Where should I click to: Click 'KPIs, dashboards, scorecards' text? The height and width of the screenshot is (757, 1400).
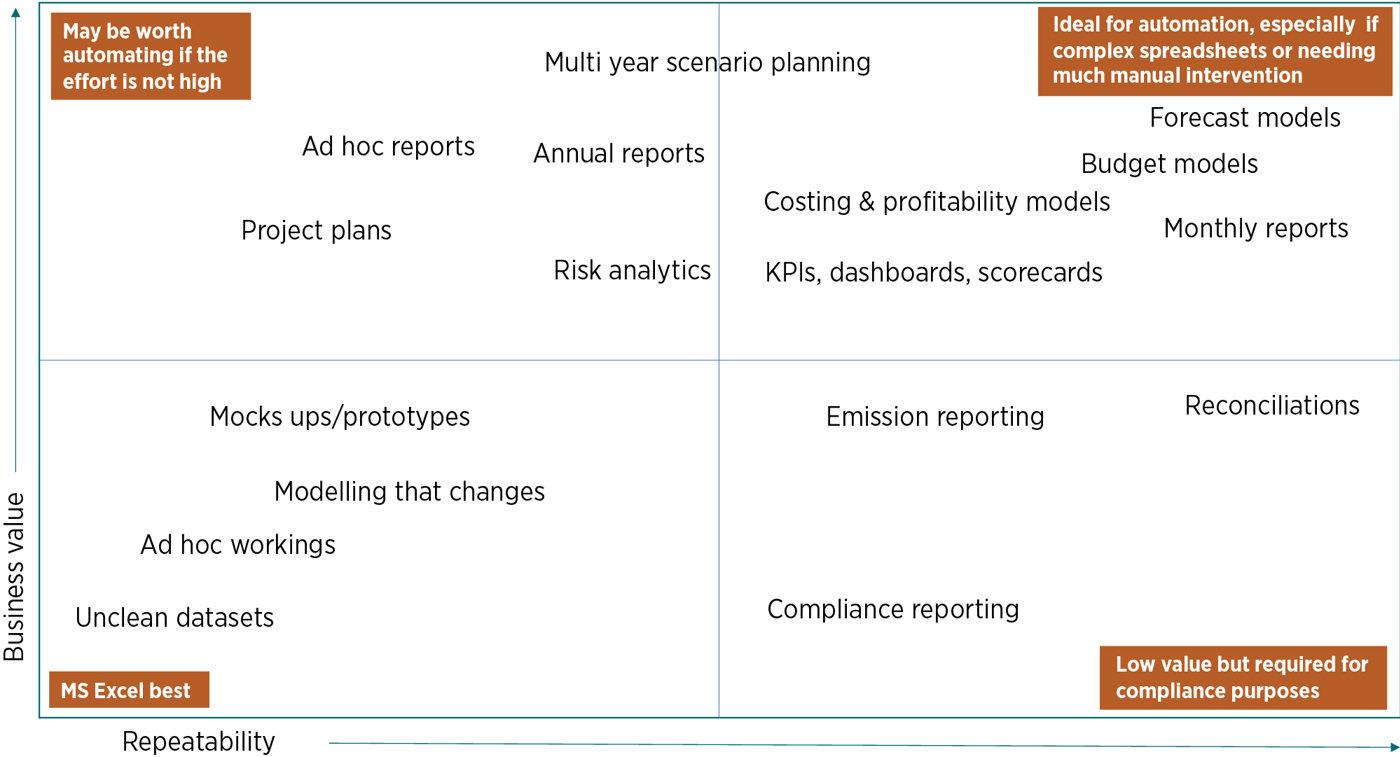[x=933, y=273]
